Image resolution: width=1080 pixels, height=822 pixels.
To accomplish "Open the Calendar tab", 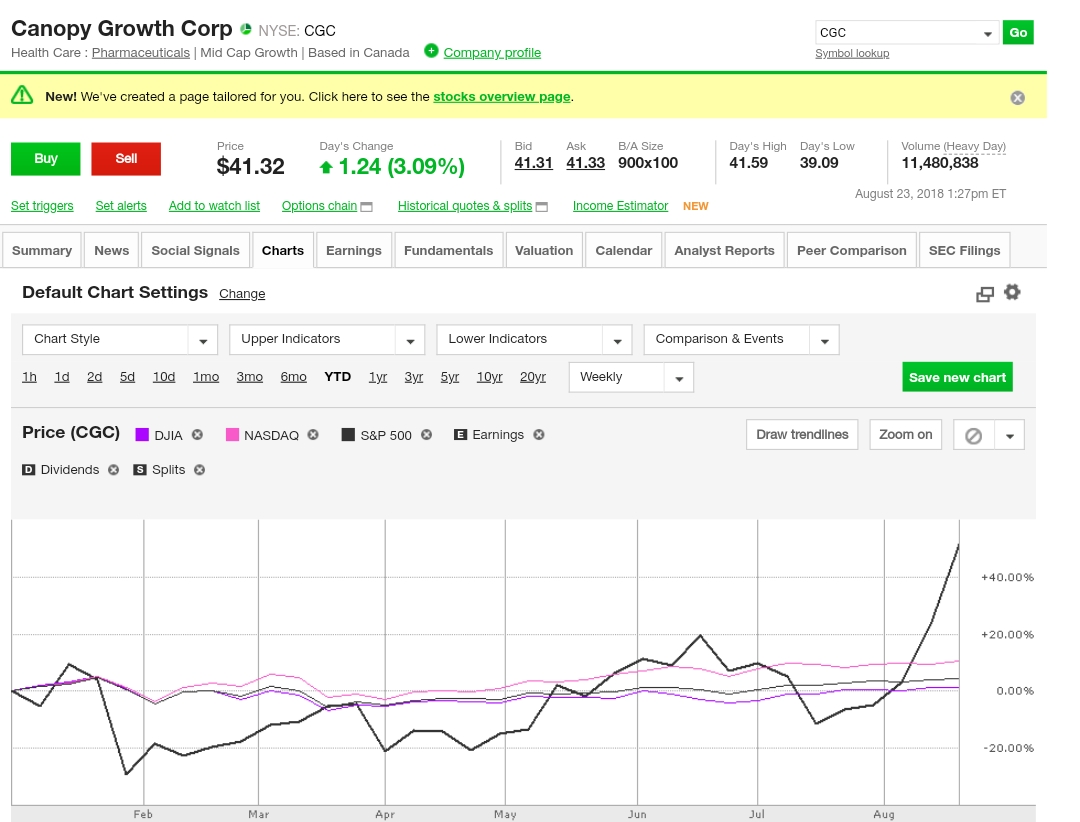I will tap(624, 250).
